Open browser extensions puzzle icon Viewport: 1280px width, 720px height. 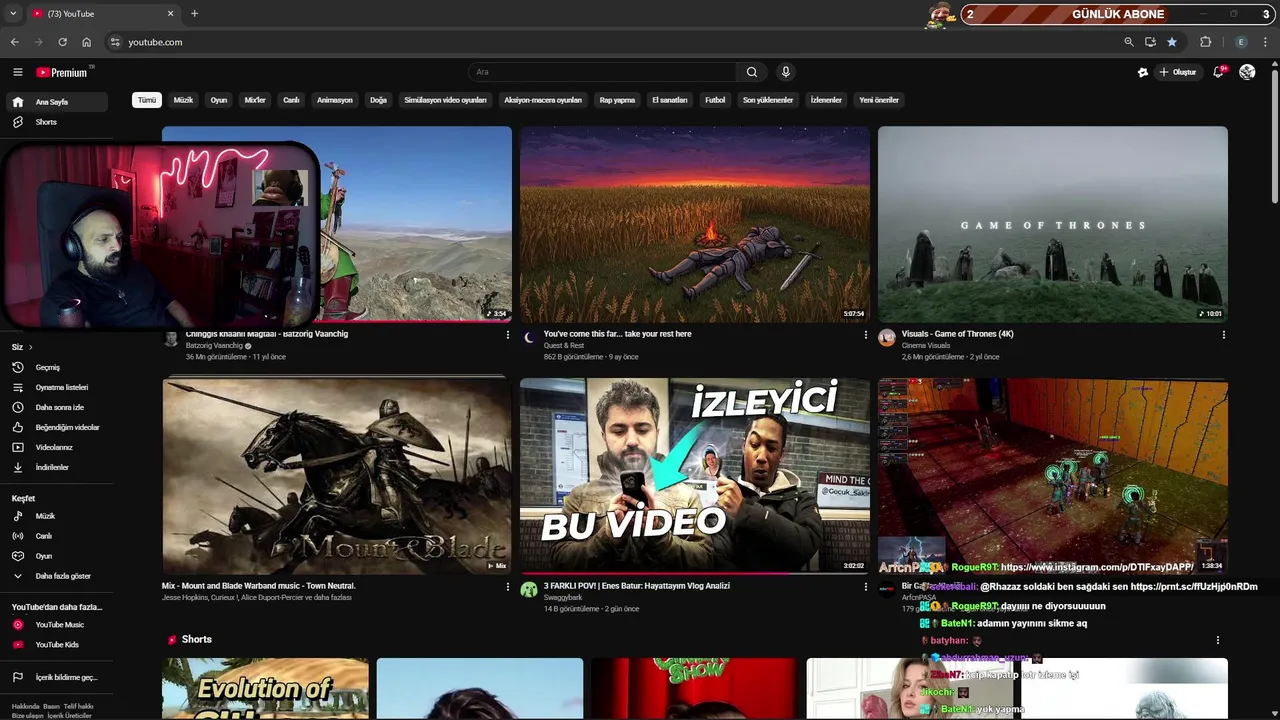tap(1205, 42)
